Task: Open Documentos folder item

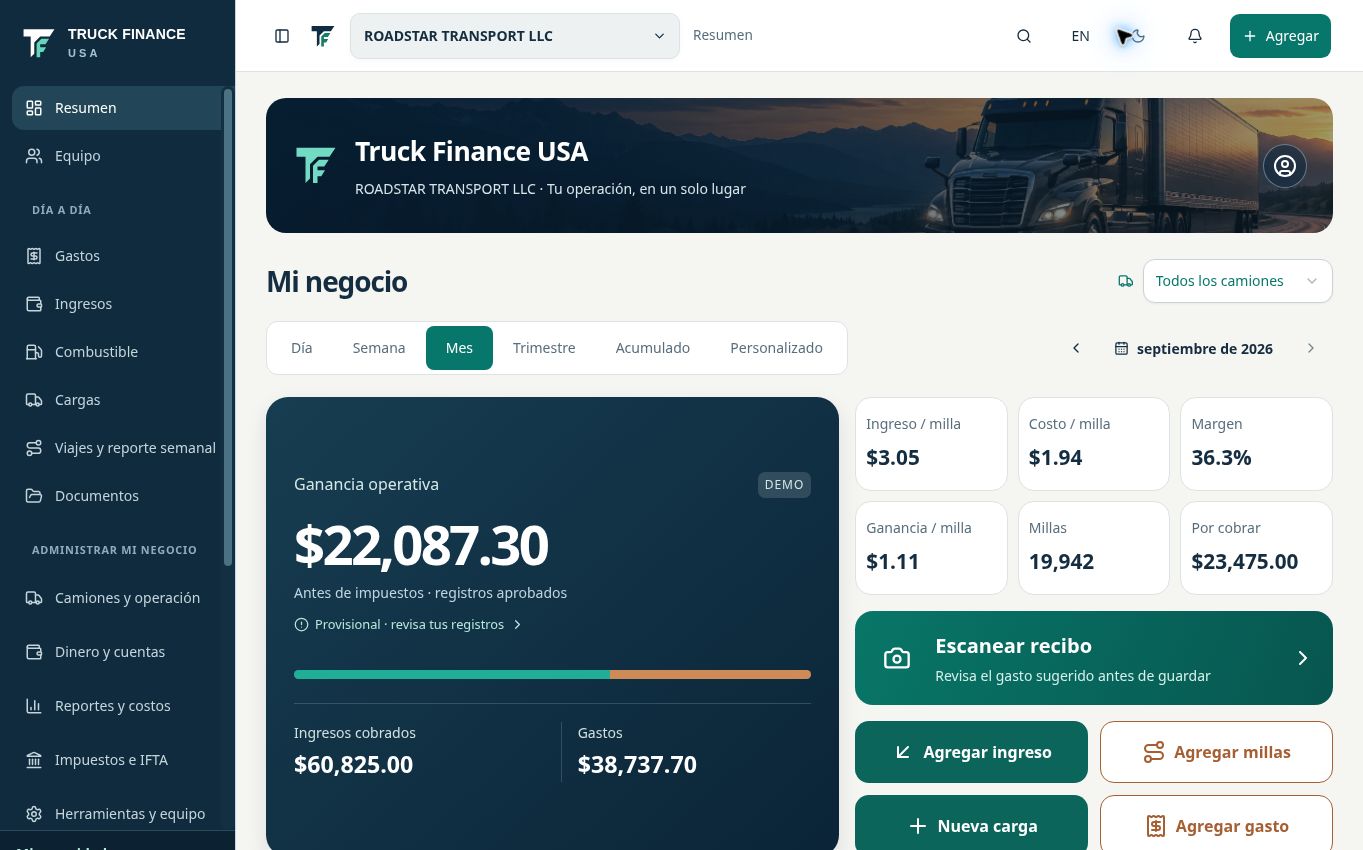Action: tap(116, 496)
